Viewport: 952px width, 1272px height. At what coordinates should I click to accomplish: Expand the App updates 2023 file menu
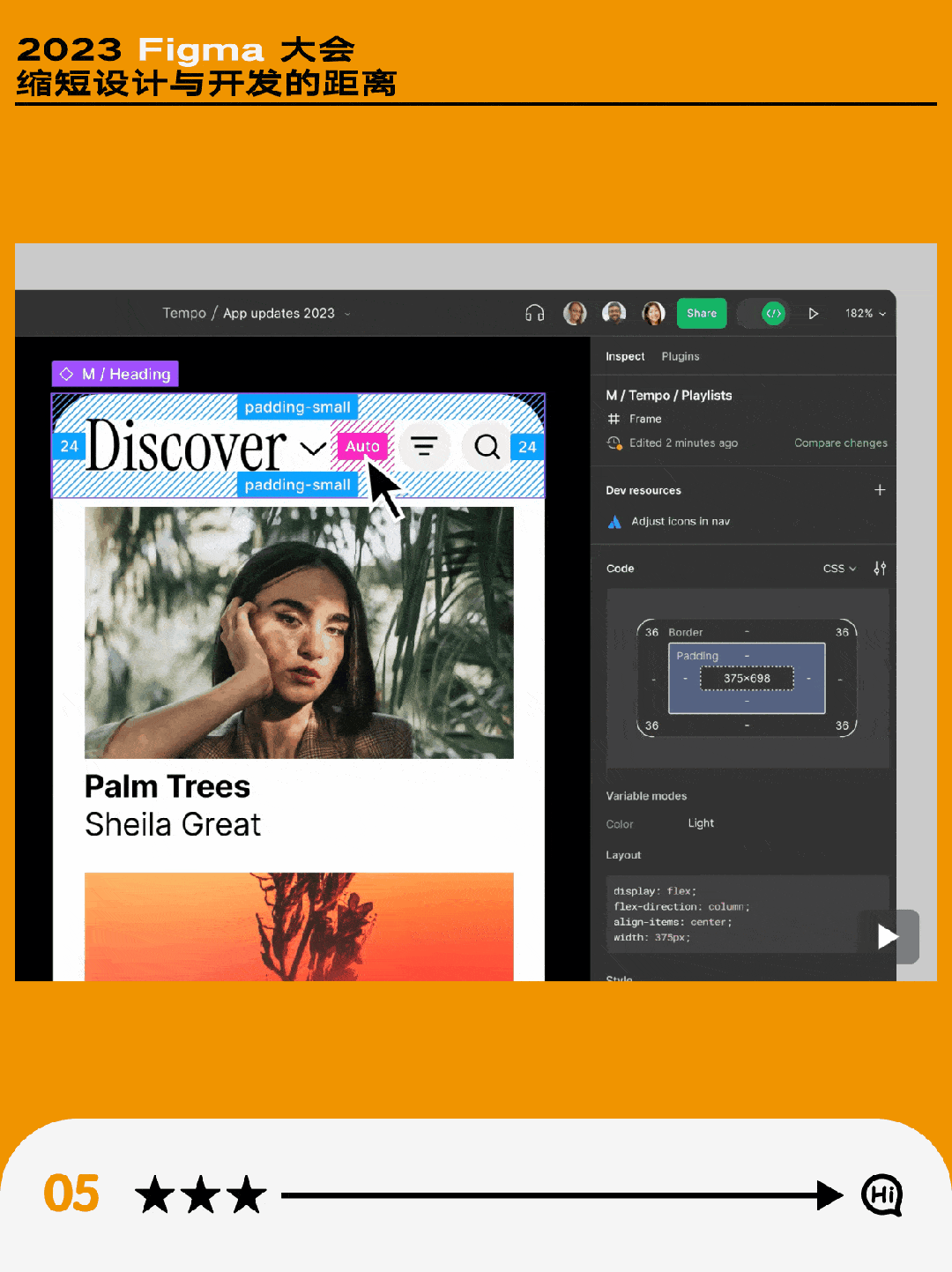tap(347, 314)
